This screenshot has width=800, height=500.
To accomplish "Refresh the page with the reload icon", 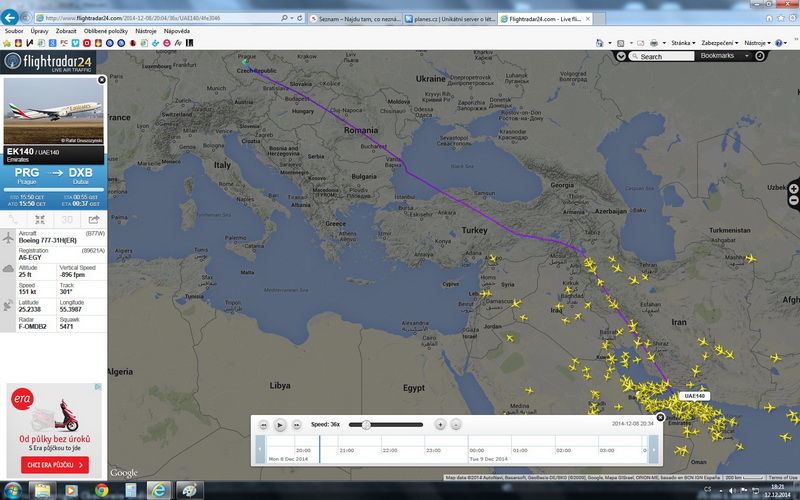I will pos(300,18).
